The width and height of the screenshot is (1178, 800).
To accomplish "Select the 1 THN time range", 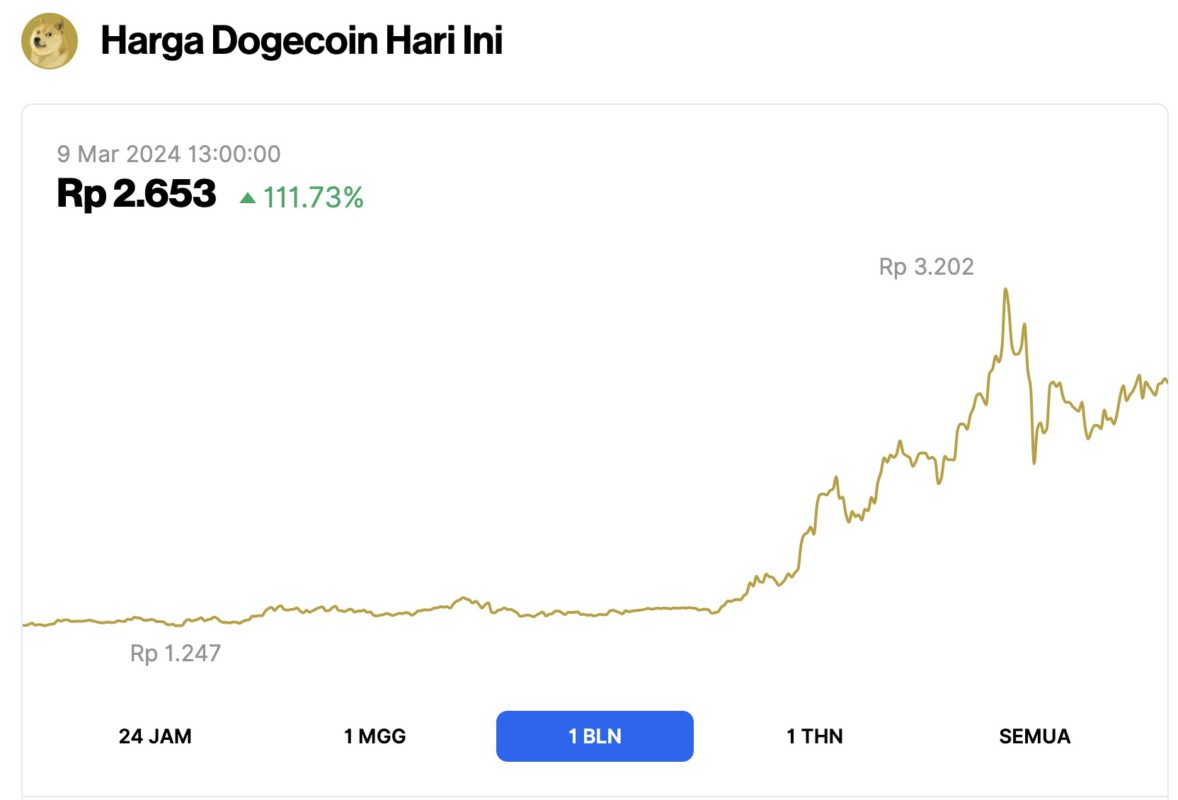I will 813,736.
